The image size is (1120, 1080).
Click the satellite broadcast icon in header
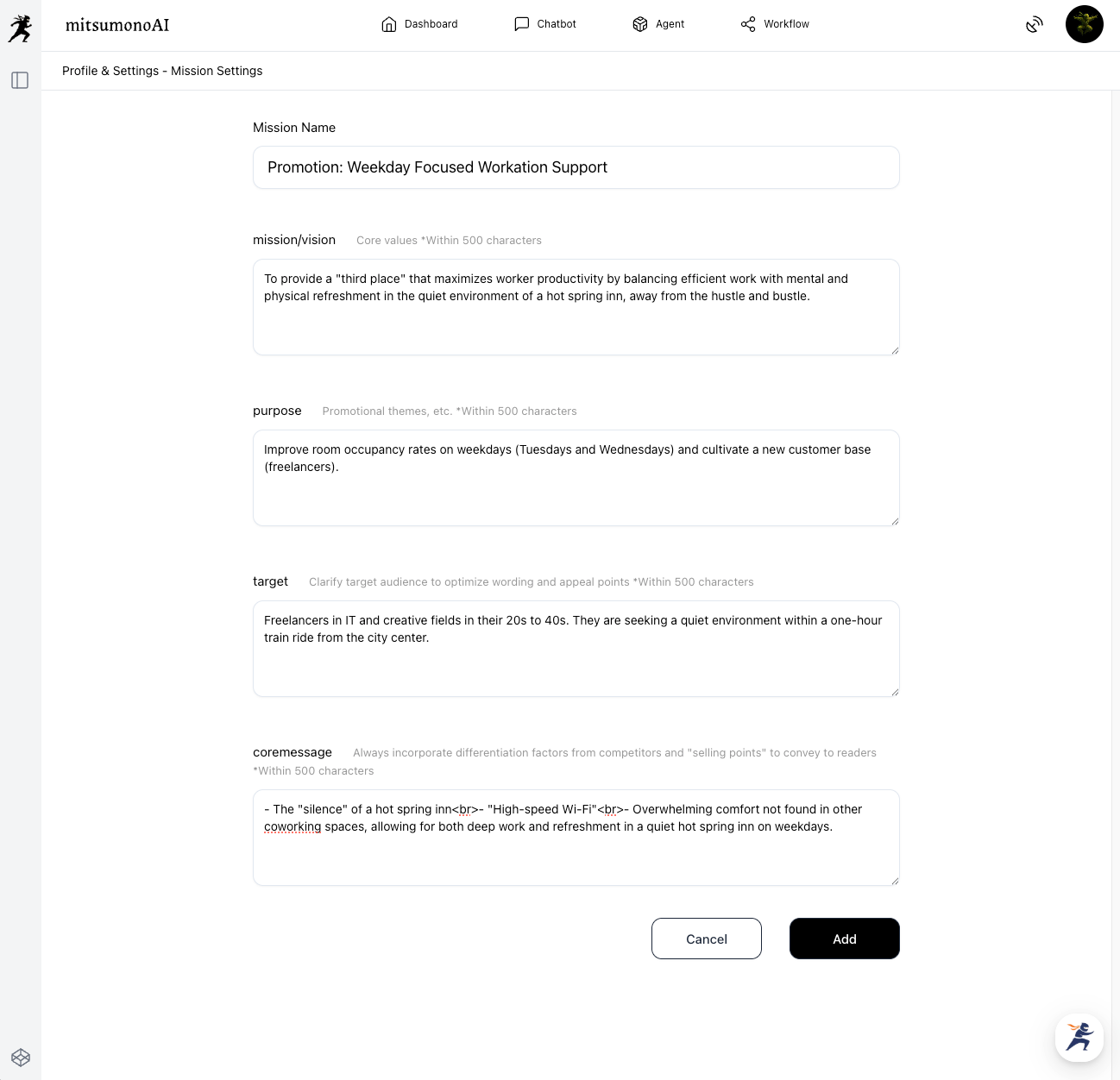click(x=1034, y=25)
